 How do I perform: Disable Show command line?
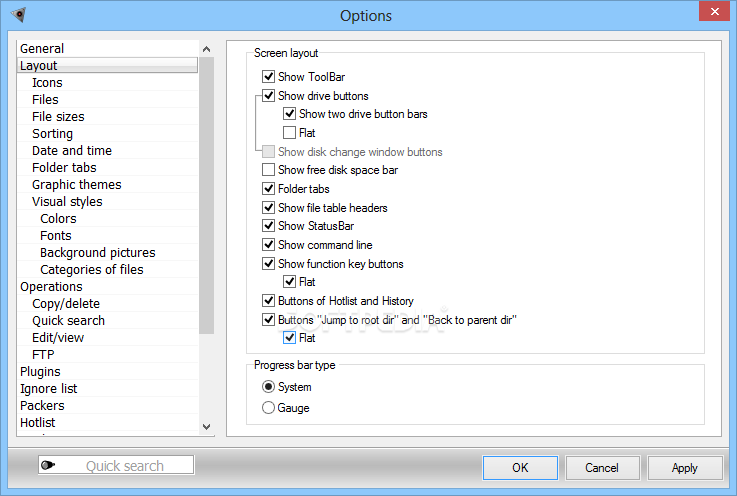(x=268, y=244)
